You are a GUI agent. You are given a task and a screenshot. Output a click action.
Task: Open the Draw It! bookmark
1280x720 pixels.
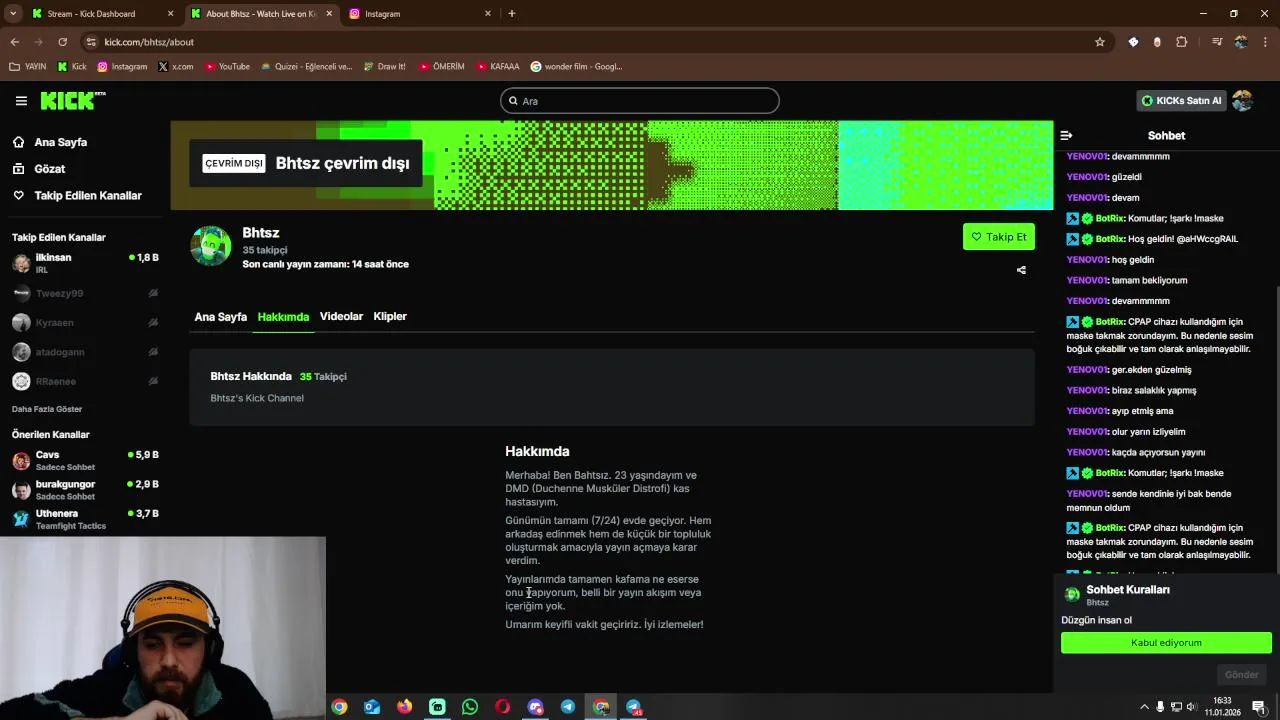tap(384, 67)
